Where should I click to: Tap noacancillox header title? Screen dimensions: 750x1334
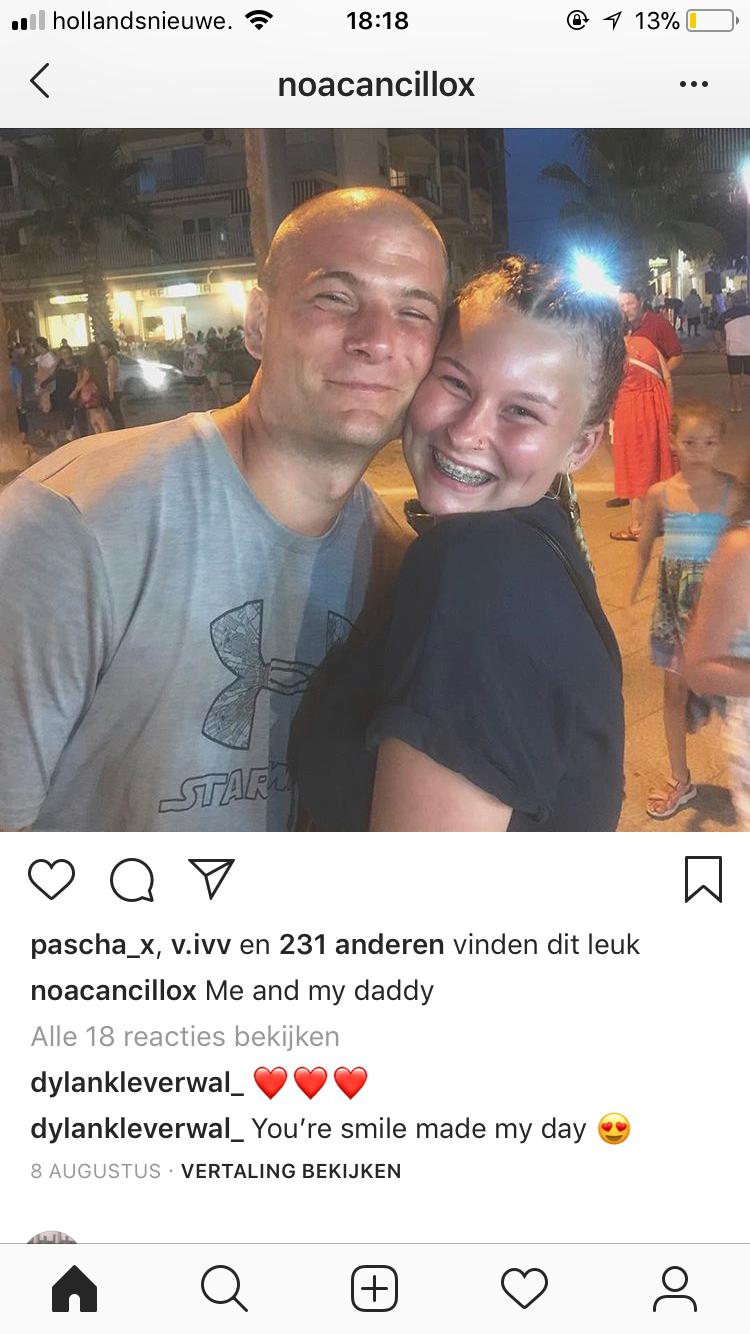pos(376,84)
